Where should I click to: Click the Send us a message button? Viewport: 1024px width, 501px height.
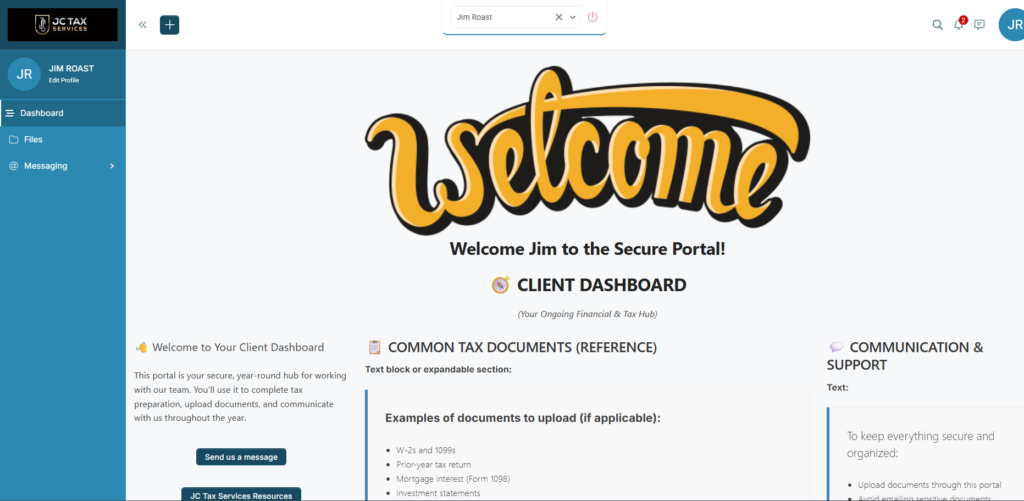[241, 457]
